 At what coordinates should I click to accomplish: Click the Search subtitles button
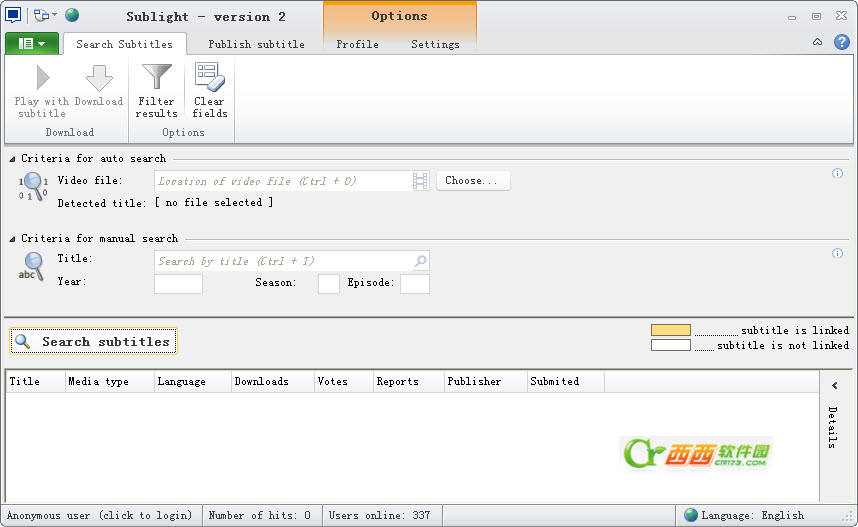click(x=94, y=341)
